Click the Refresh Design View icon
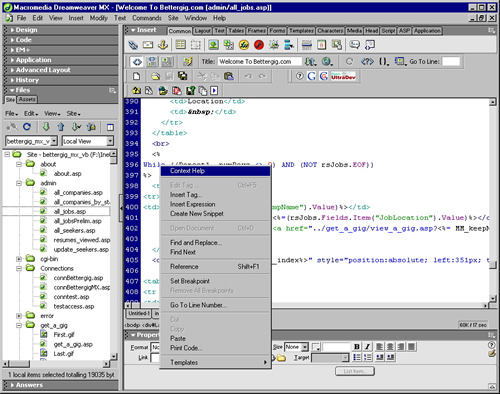 [349, 62]
